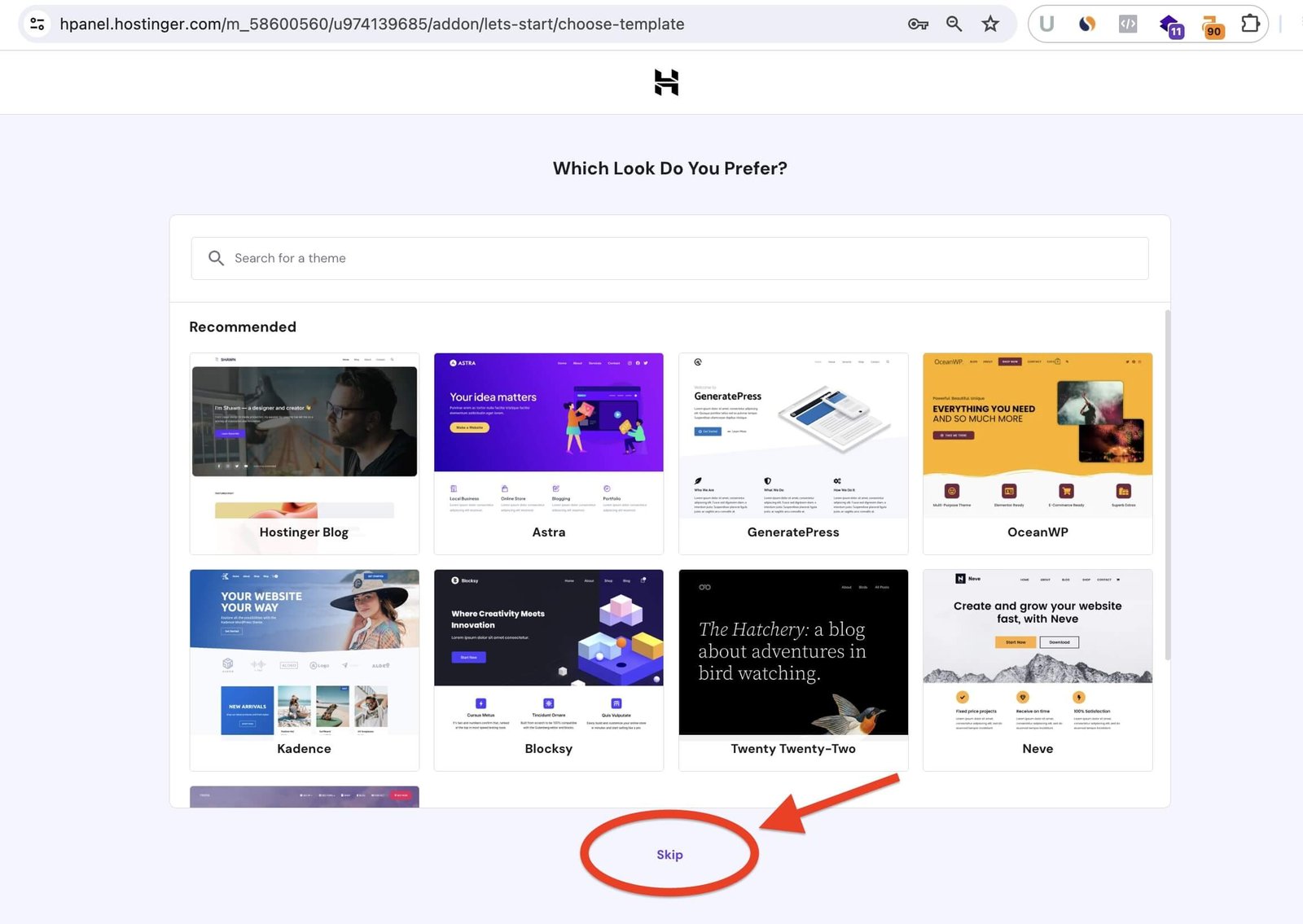Screen dimensions: 1303x924
Task: Click the Twenty Twenty-Two name label
Action: [793, 749]
